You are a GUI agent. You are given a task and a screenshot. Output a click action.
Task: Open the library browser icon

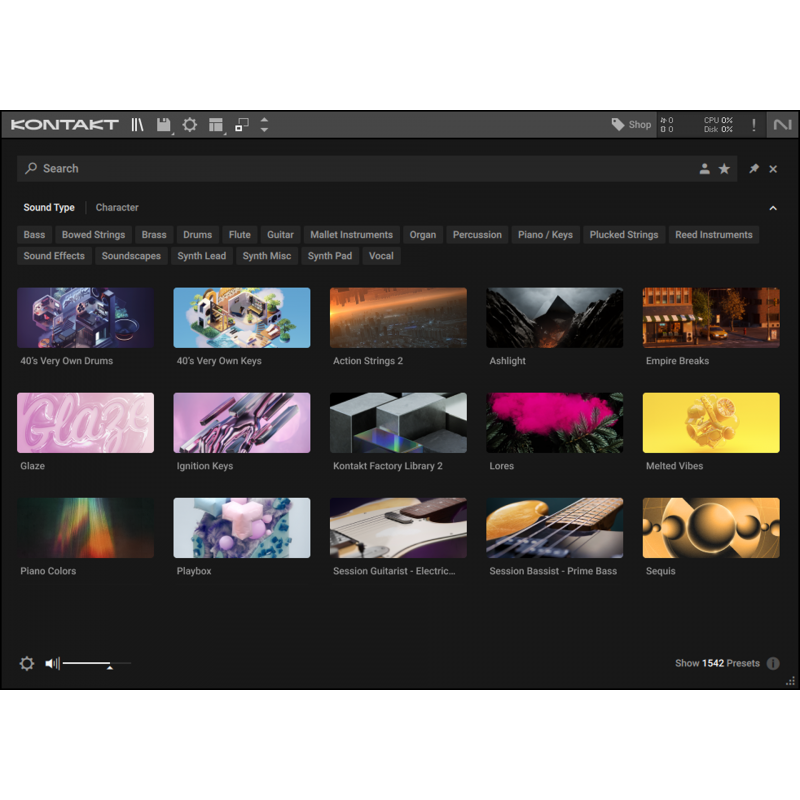click(137, 124)
